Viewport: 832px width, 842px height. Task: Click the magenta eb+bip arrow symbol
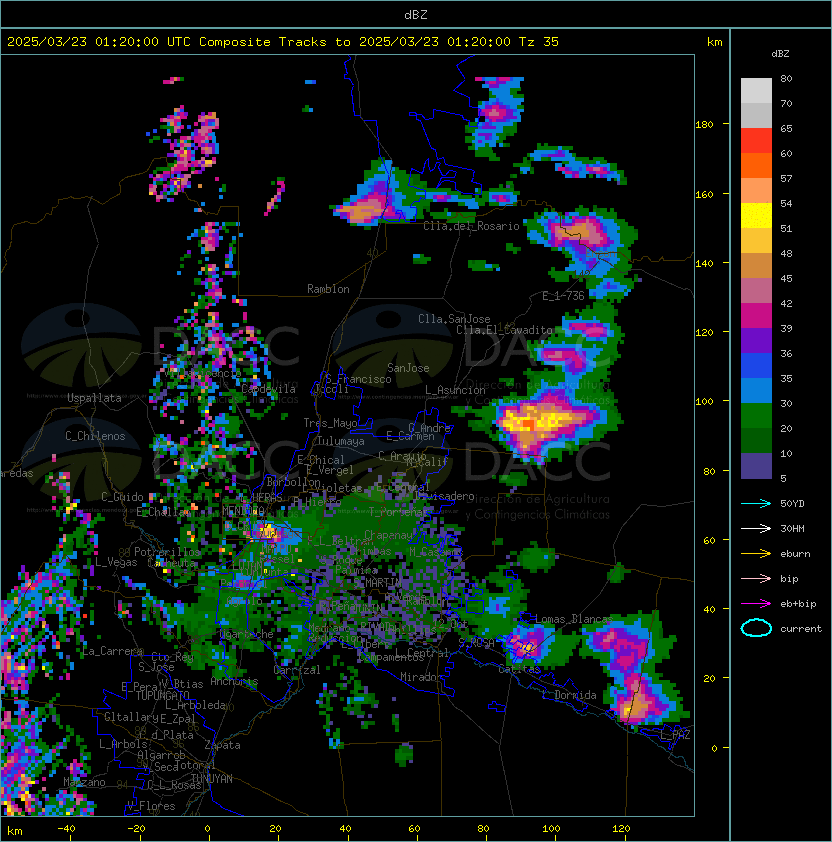pos(756,604)
